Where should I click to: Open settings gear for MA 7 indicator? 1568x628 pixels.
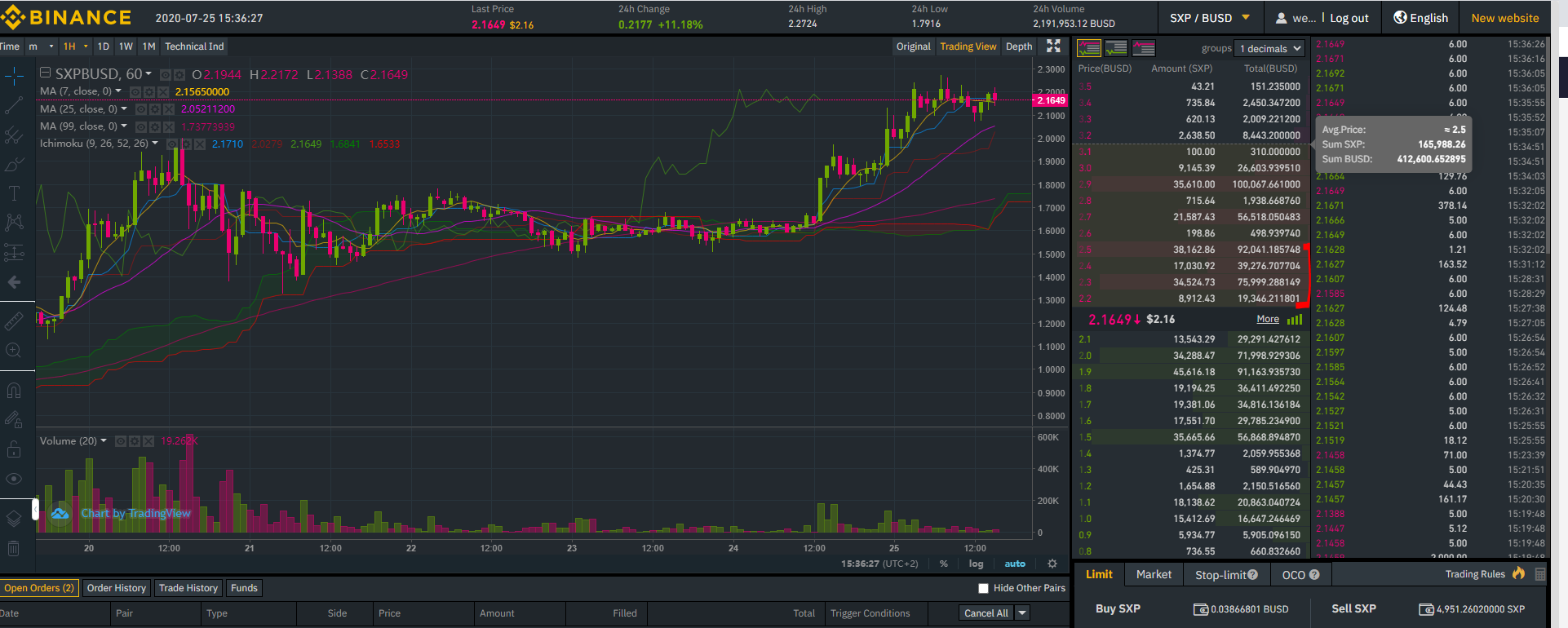(x=149, y=91)
